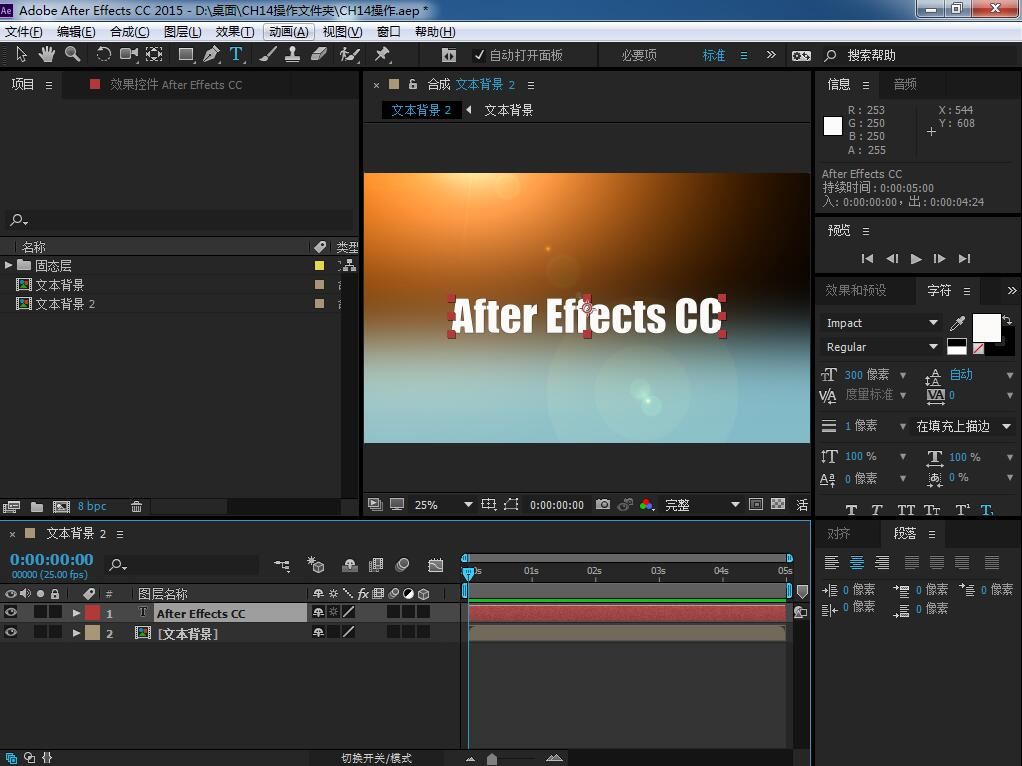
Task: Enable Draft 3D in the timeline
Action: pyautogui.click(x=316, y=565)
